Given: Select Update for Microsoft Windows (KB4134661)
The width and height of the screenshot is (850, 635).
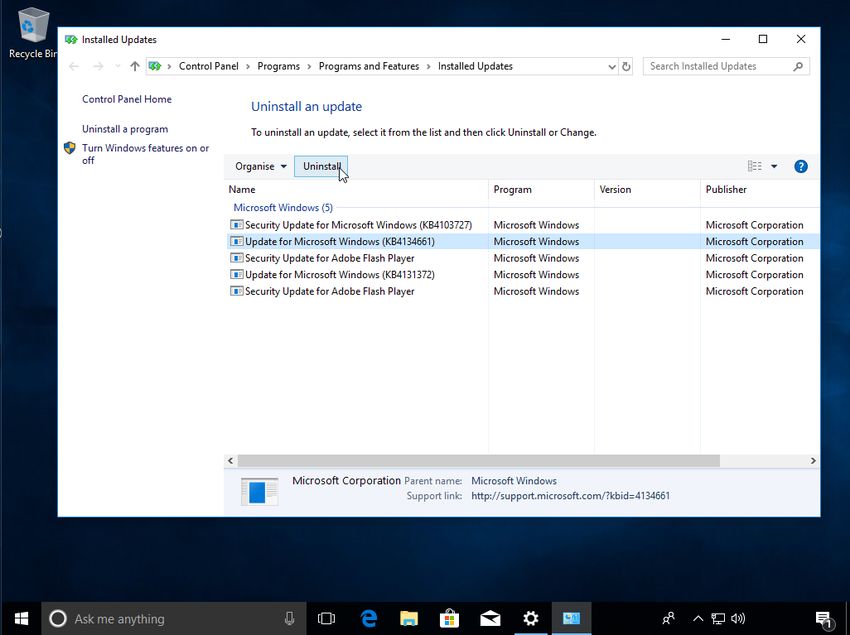Looking at the screenshot, I should click(521, 241).
